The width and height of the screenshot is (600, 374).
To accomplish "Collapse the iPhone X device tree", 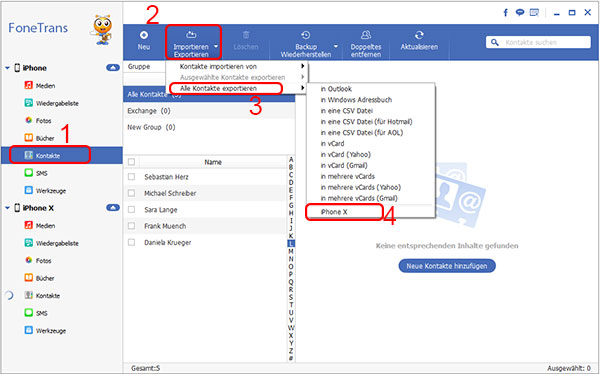I will click(7, 208).
